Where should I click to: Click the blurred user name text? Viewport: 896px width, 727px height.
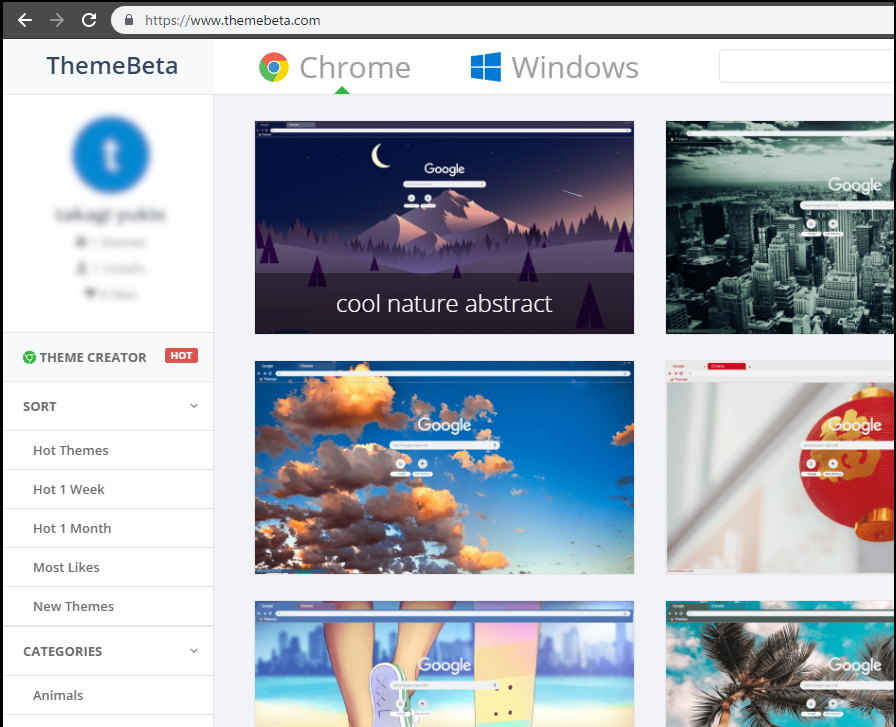(x=110, y=215)
